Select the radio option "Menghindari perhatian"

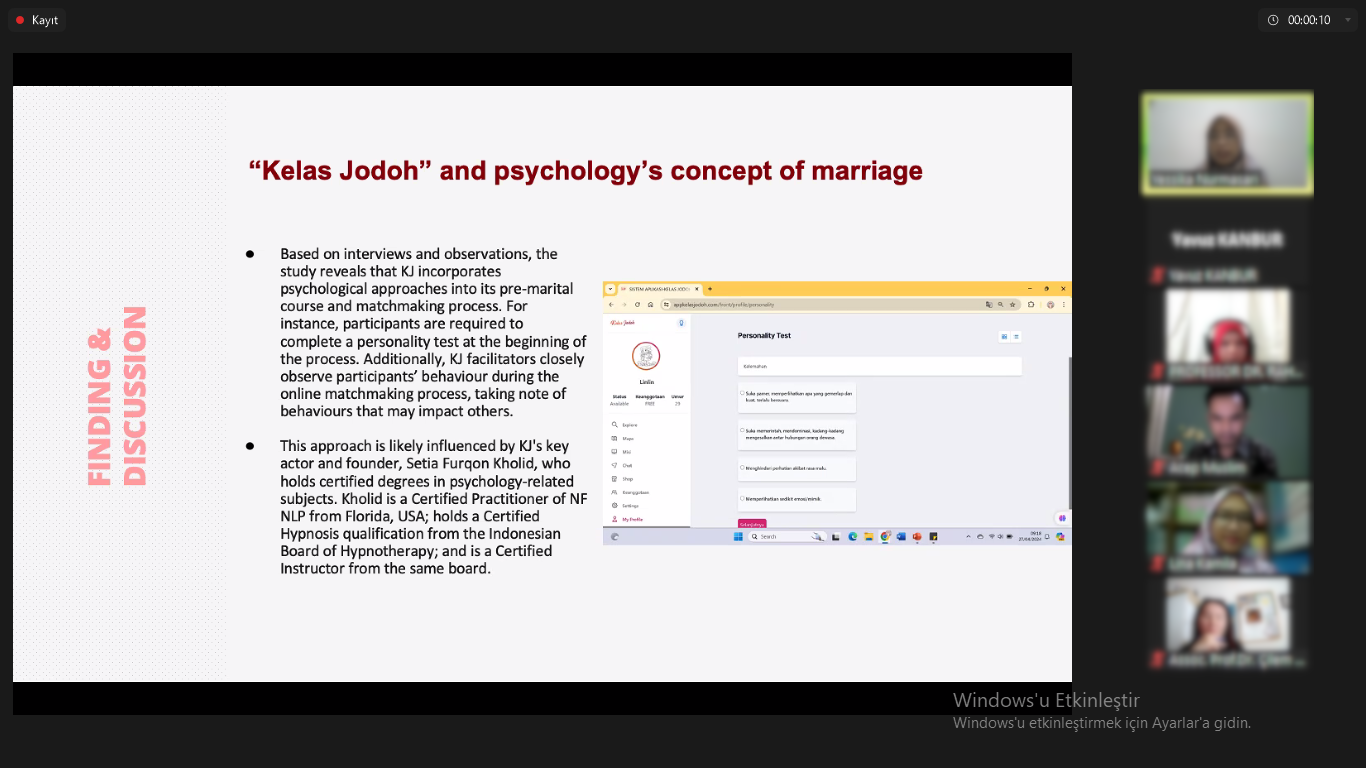(x=742, y=467)
